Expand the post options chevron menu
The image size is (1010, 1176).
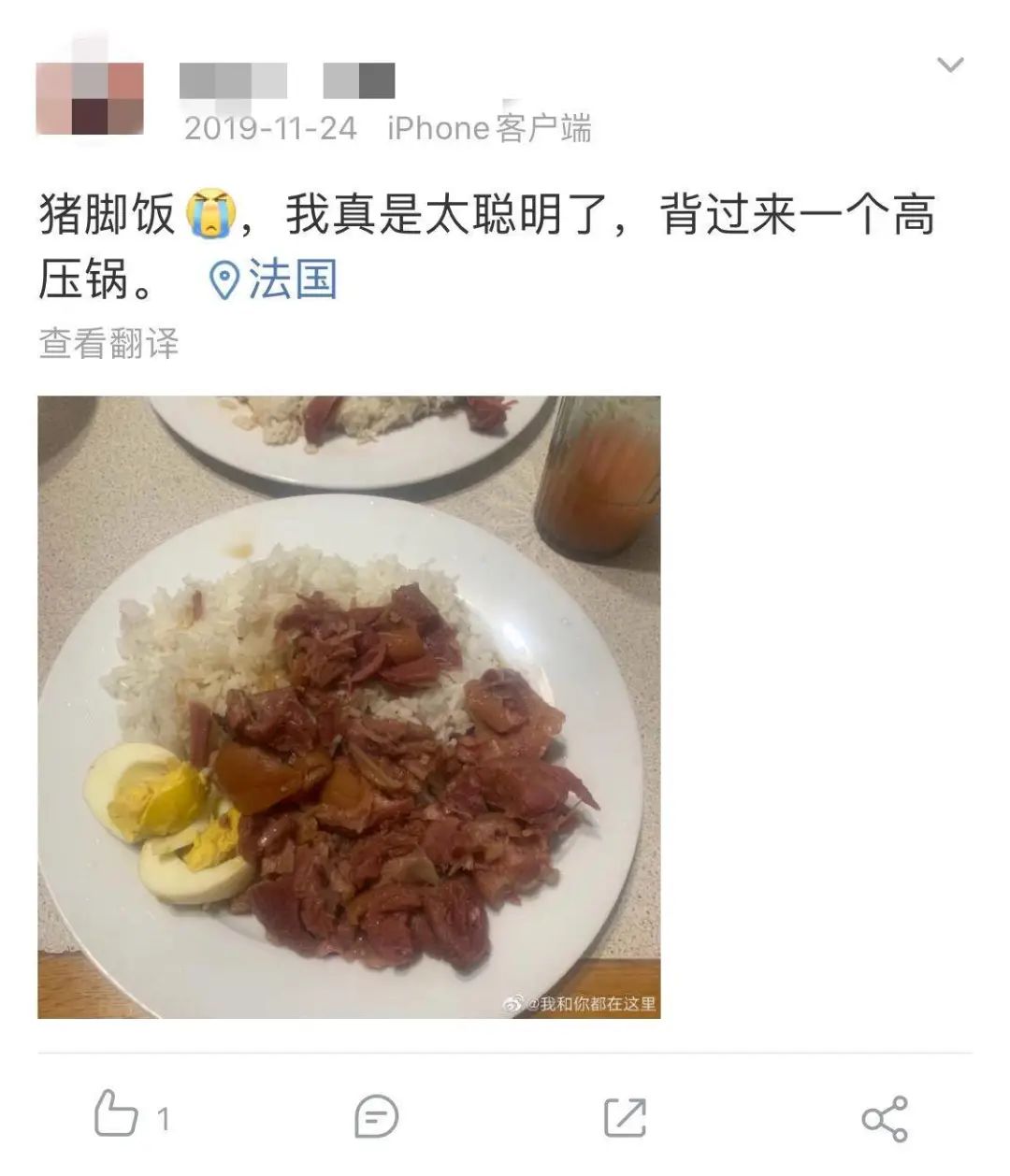click(950, 65)
